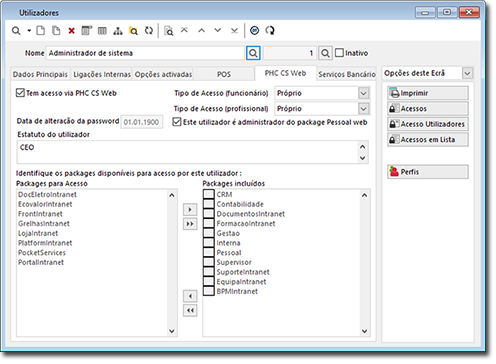Duplicate record using the copy pages icon
Viewport: 496px width, 364px height.
coord(56,31)
